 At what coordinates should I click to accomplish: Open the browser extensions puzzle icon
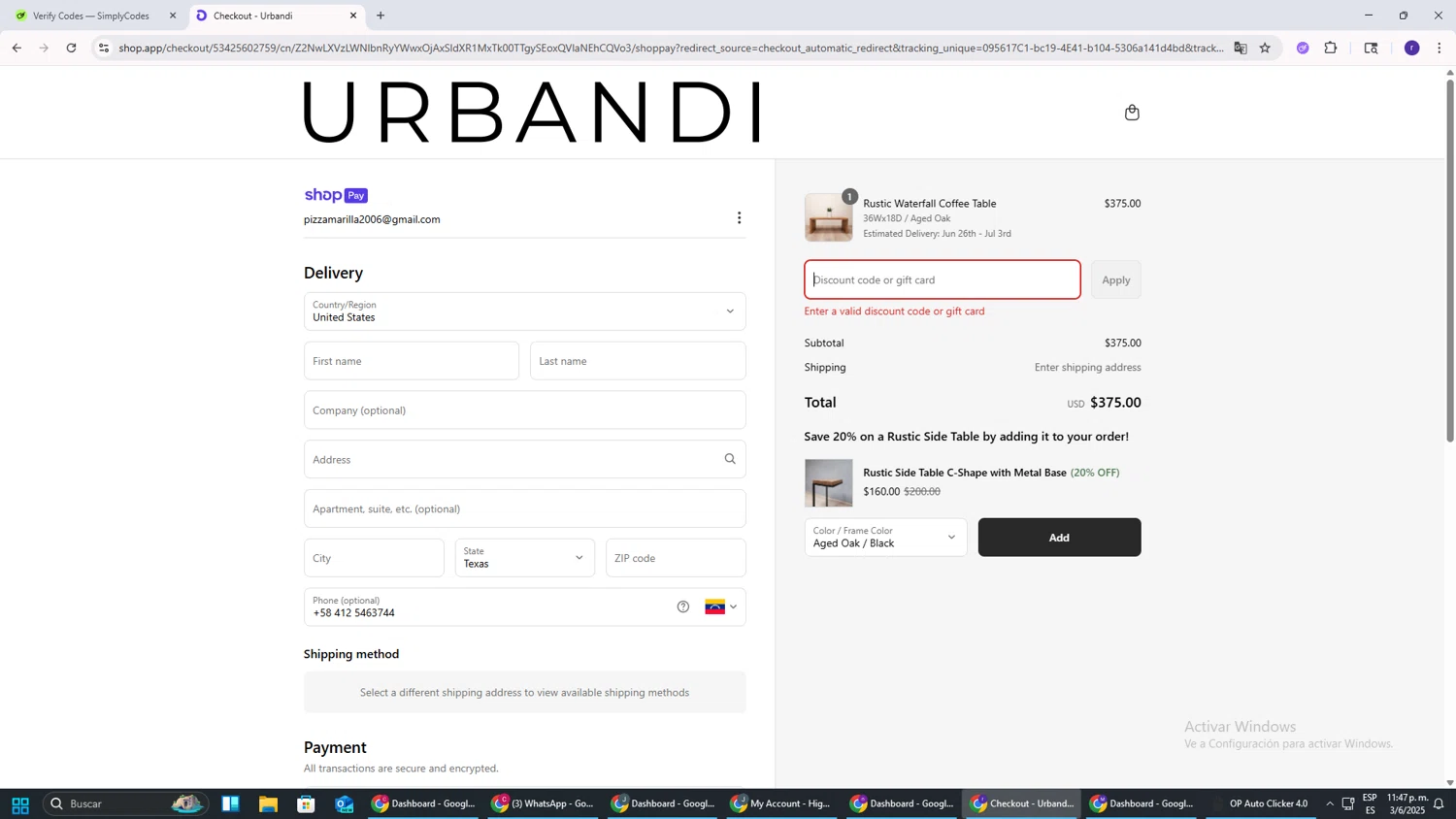point(1331,48)
